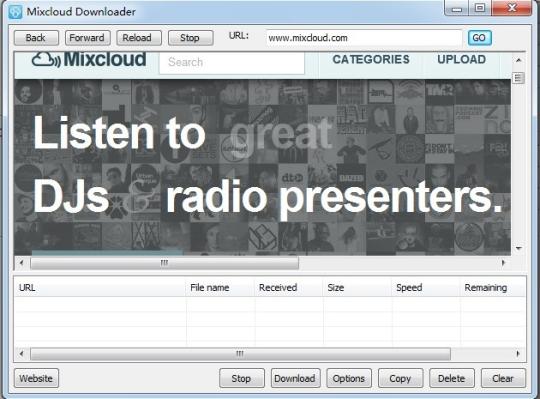Screen dimensions: 540x399
Task: Click the download list scroll-right arrow
Action: [518, 354]
